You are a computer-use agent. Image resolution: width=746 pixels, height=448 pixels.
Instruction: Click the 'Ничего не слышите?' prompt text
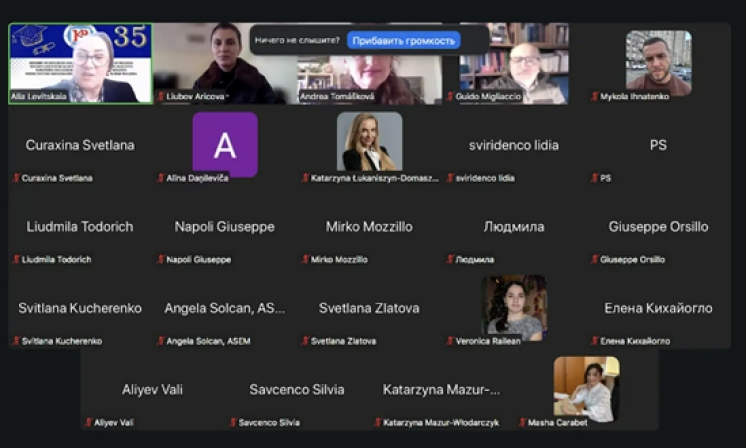pos(297,41)
